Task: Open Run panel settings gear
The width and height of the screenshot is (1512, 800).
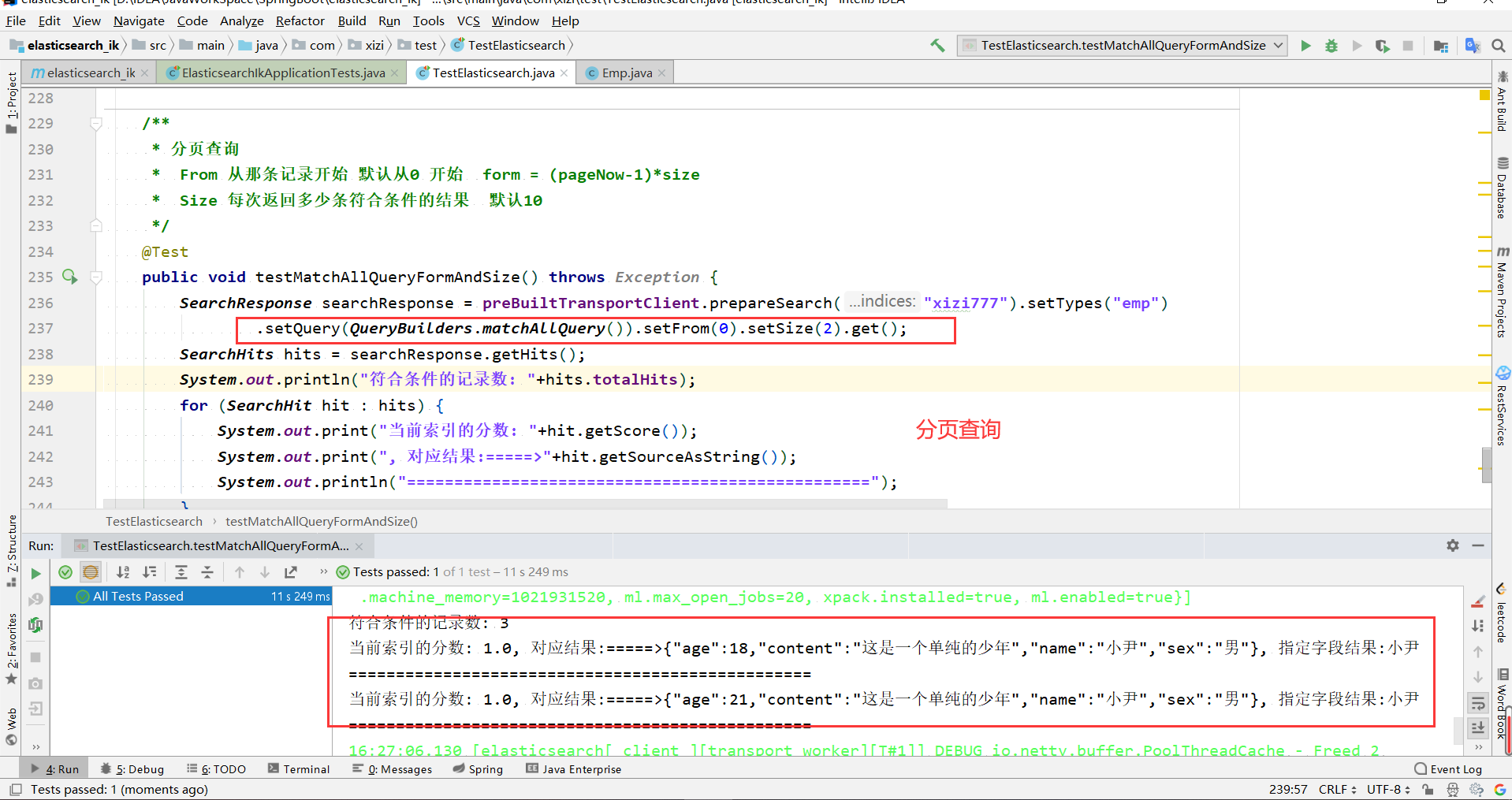Action: click(1453, 545)
